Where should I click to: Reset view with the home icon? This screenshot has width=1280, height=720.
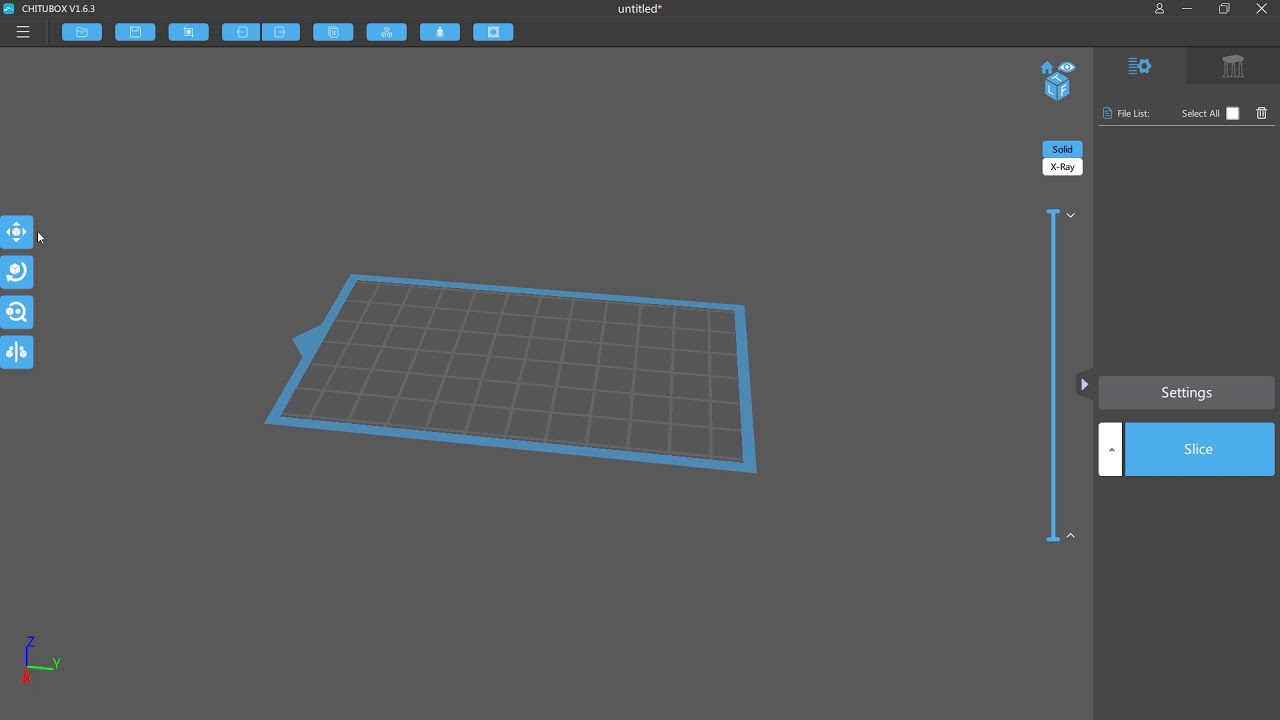1047,68
